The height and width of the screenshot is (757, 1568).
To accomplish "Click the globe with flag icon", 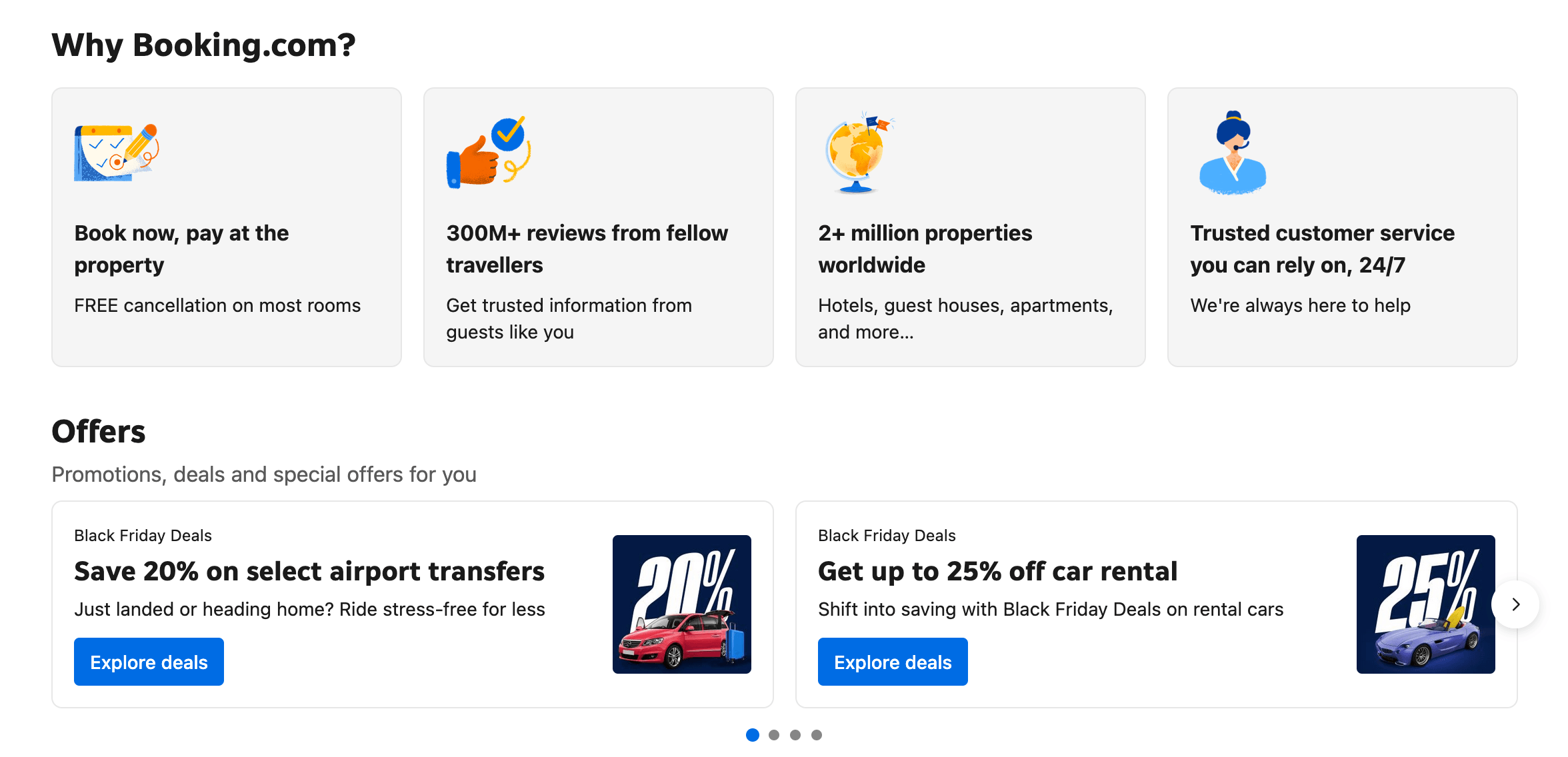I will tap(857, 153).
